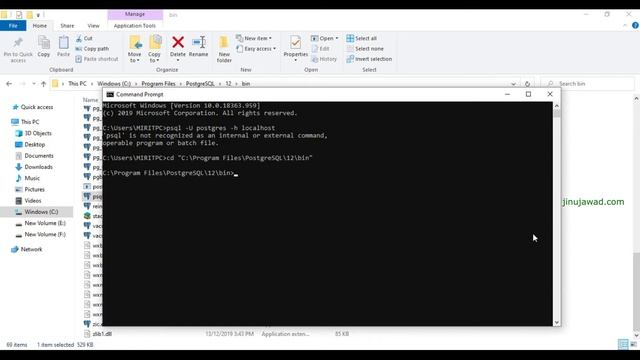Click Pin to Quick access icon
The height and width of the screenshot is (360, 640).
pyautogui.click(x=18, y=42)
